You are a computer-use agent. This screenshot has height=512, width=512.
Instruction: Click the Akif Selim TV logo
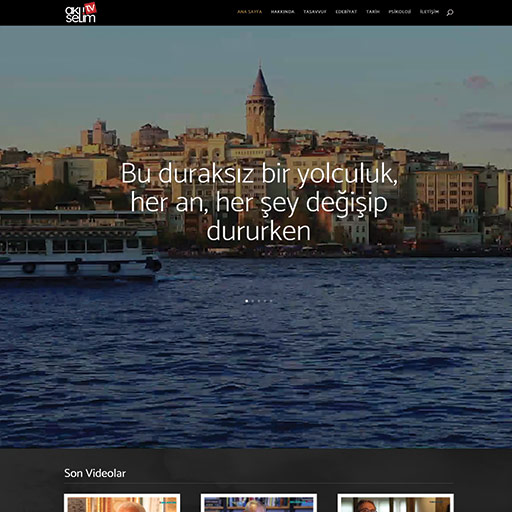coord(81,13)
